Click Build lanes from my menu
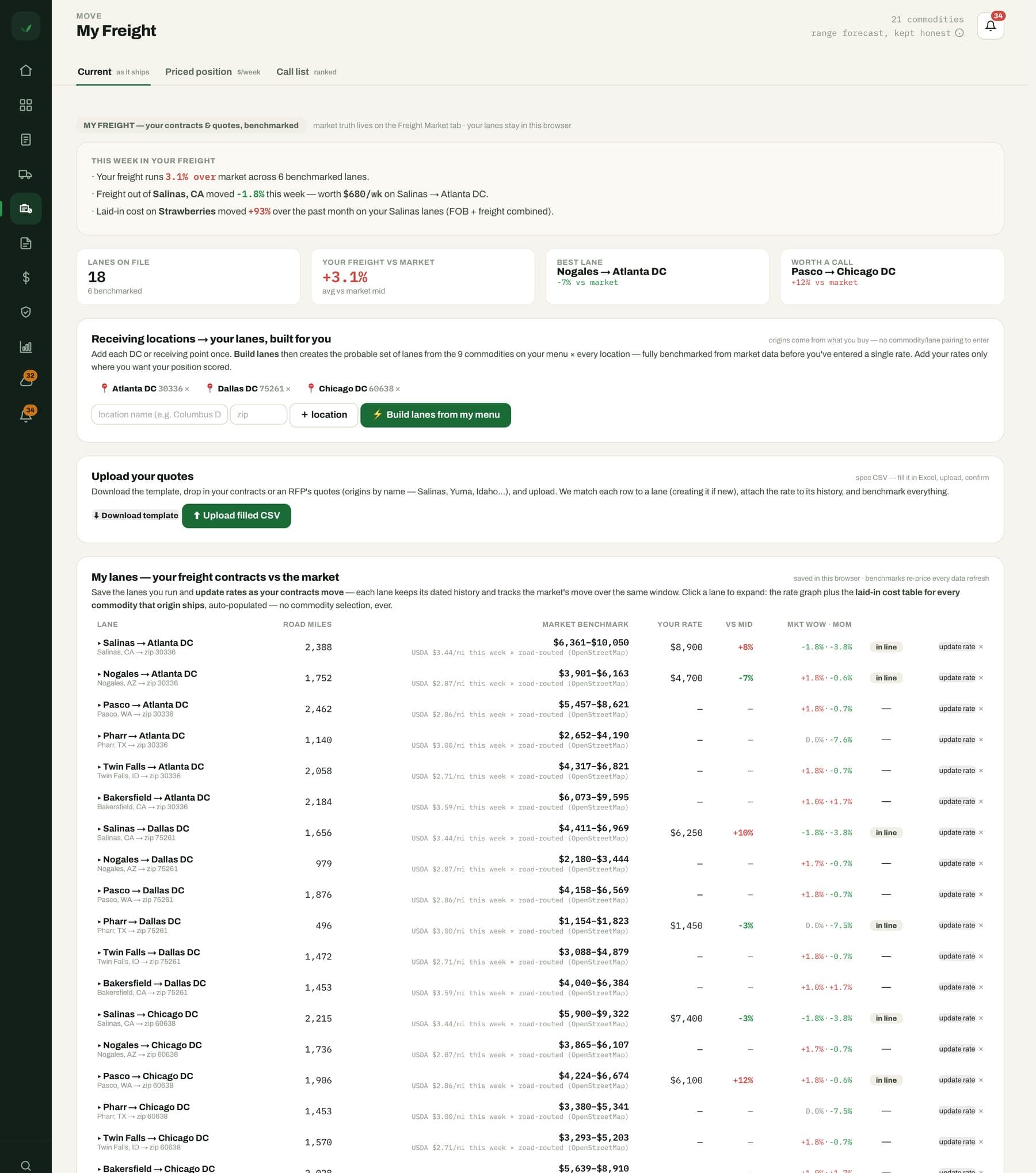Image resolution: width=1036 pixels, height=1173 pixels. [436, 415]
